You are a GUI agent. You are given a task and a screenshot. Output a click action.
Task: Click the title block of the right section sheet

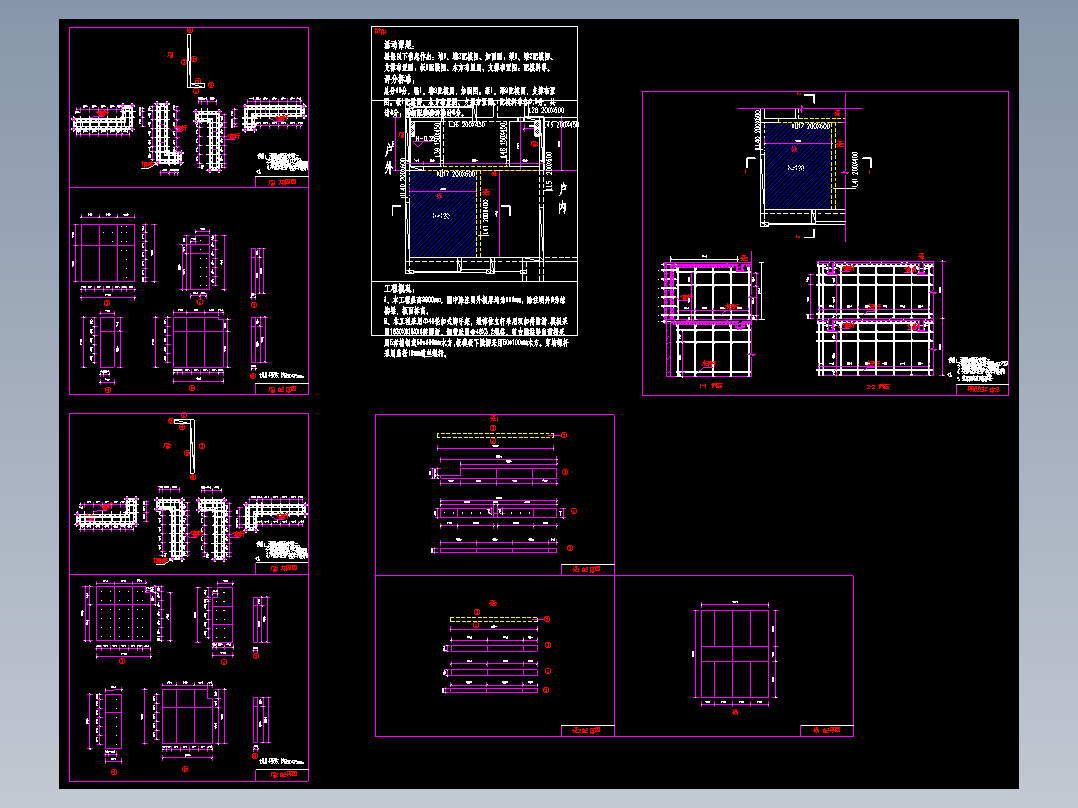pos(982,389)
